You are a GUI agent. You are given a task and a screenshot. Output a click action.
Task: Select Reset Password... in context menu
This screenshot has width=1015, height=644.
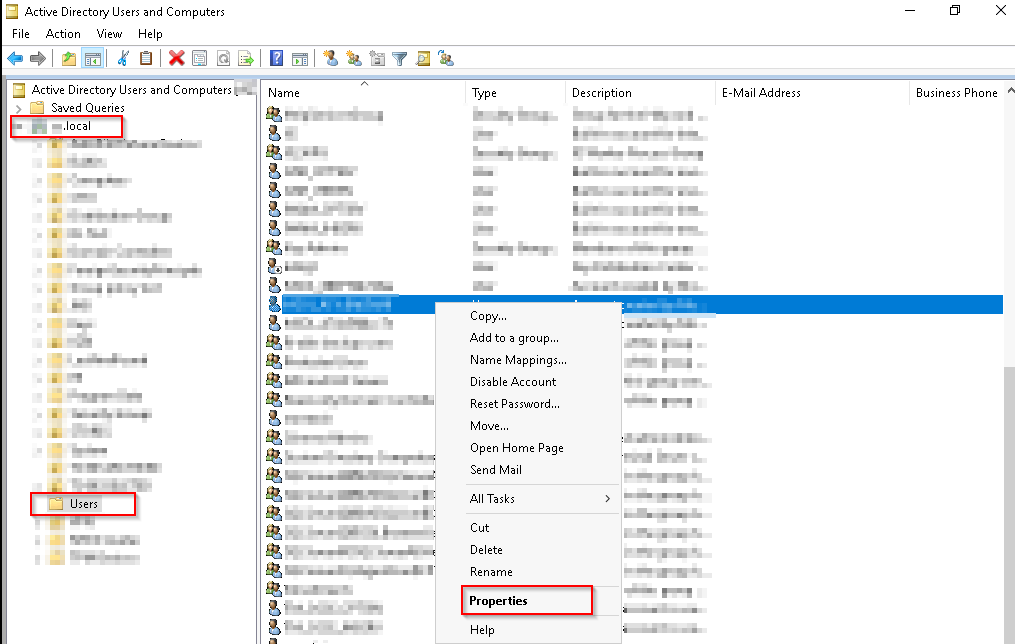tap(514, 404)
